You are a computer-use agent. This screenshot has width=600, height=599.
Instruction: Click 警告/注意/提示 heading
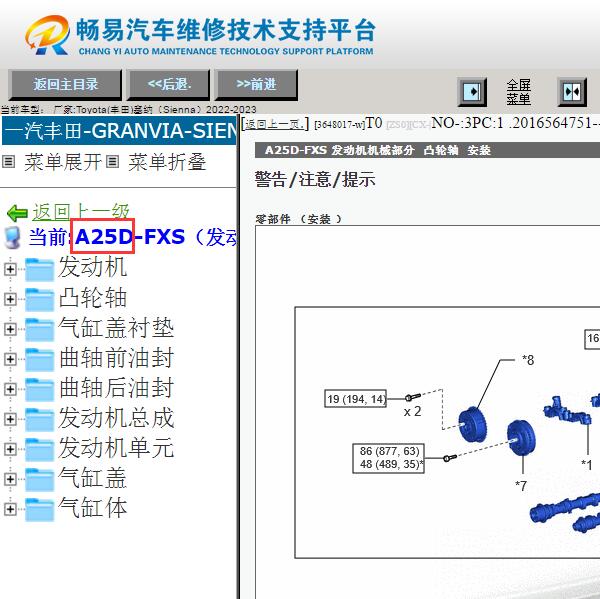[x=315, y=179]
